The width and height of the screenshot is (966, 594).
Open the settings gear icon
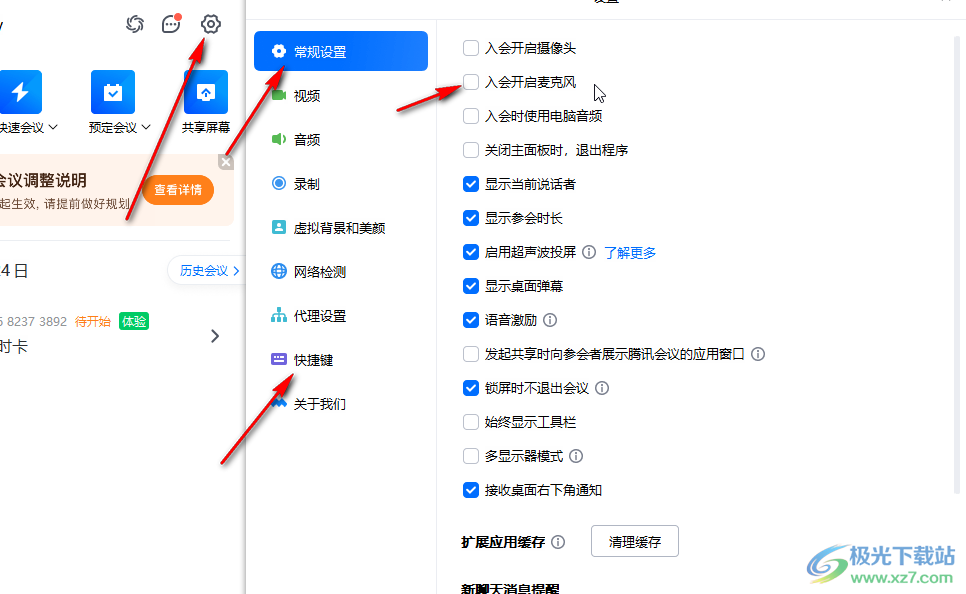pyautogui.click(x=210, y=24)
